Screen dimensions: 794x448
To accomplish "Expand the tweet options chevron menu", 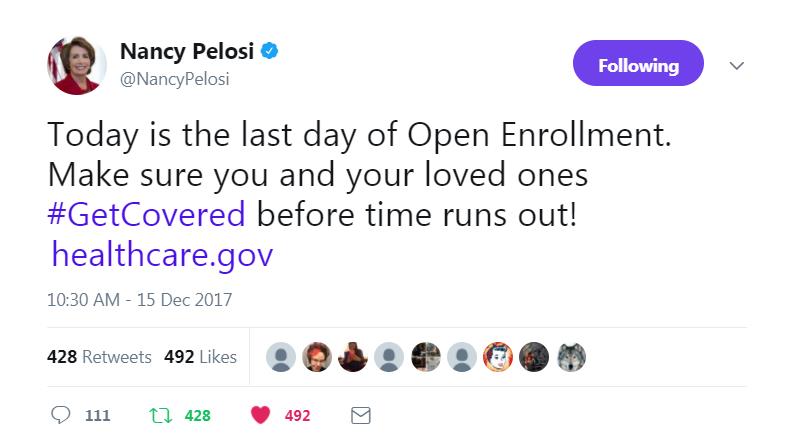I will [x=736, y=65].
